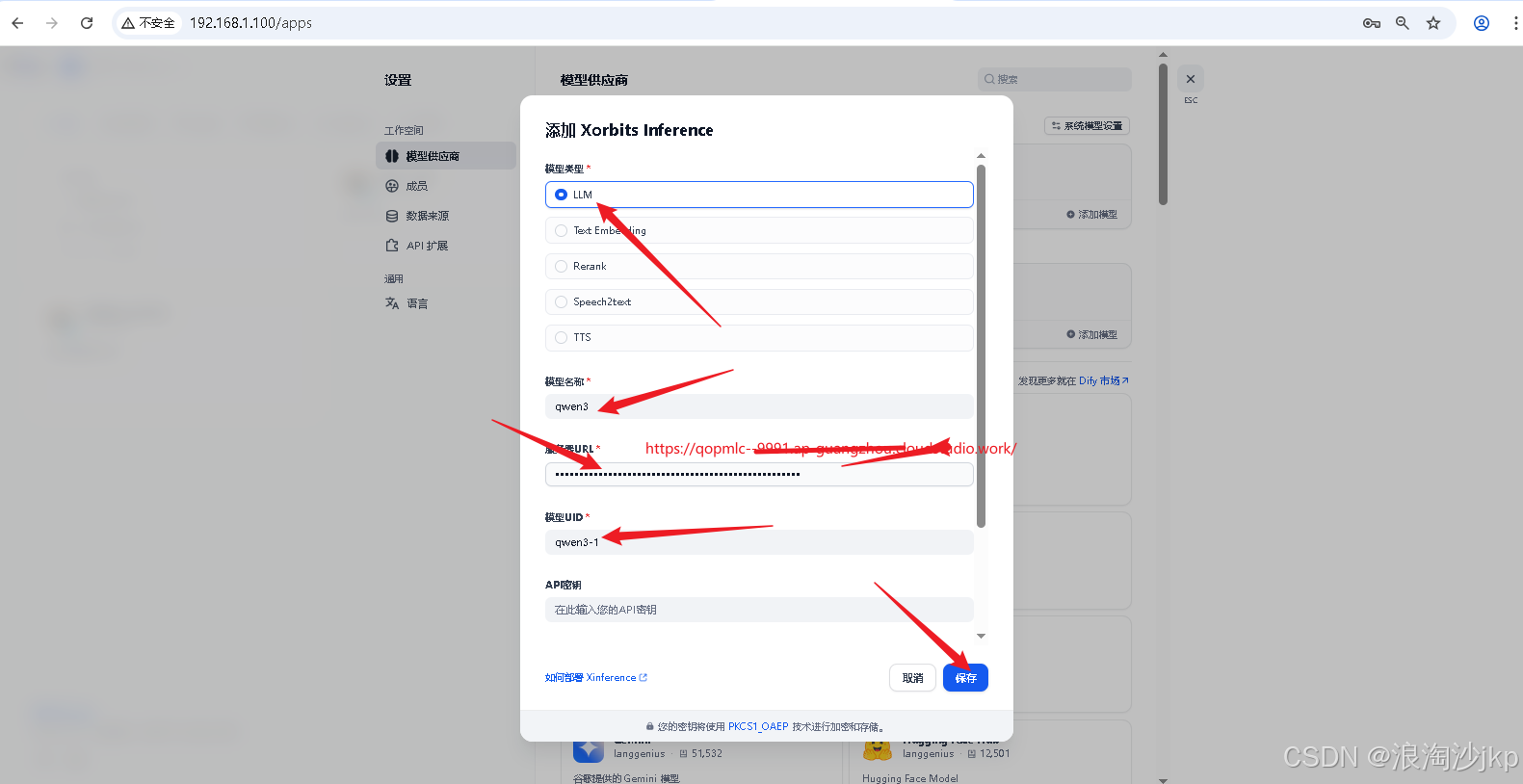Open the saved passwords key icon
The height and width of the screenshot is (784, 1523).
click(x=1372, y=23)
